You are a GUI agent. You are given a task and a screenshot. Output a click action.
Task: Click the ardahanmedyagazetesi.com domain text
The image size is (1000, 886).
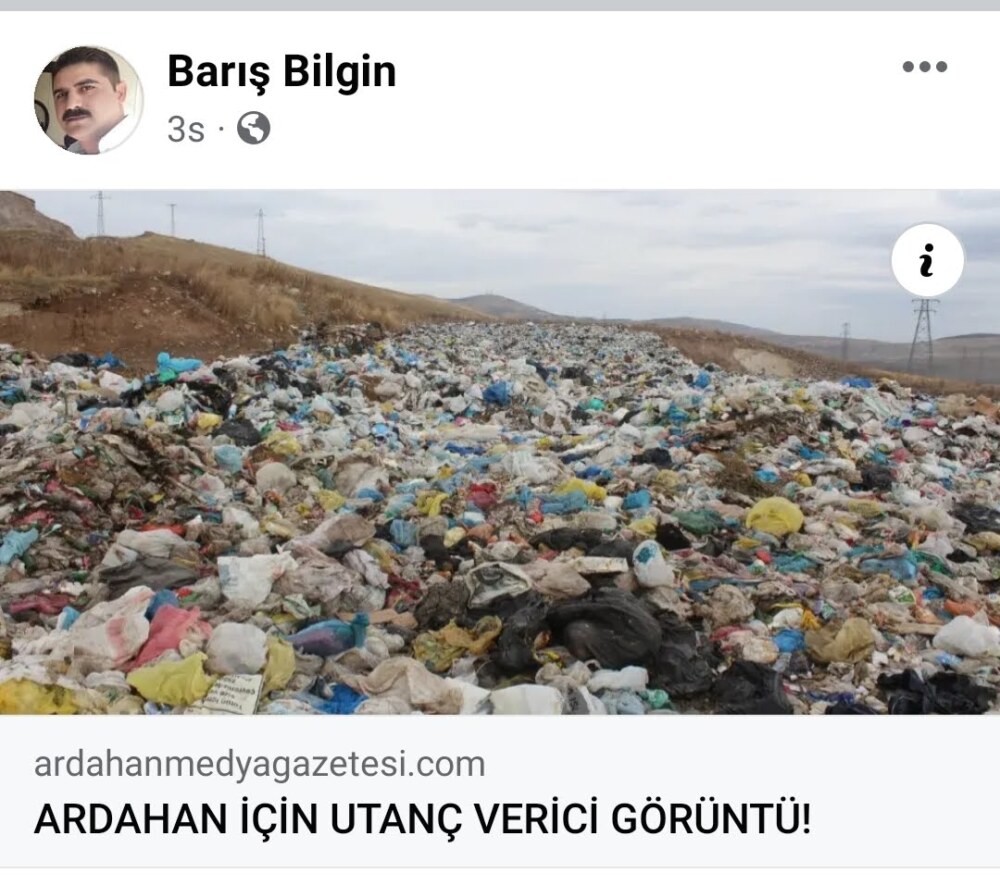tap(260, 764)
